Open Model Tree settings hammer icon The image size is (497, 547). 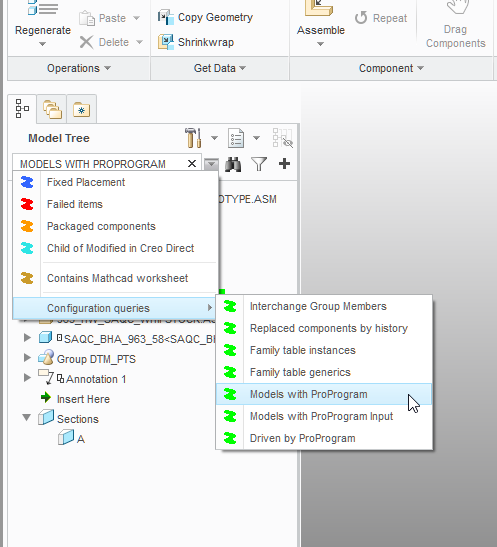point(193,138)
